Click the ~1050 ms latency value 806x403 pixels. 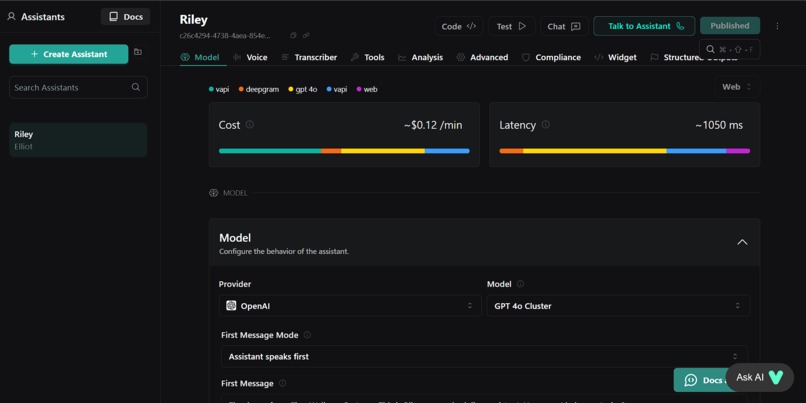tap(719, 125)
